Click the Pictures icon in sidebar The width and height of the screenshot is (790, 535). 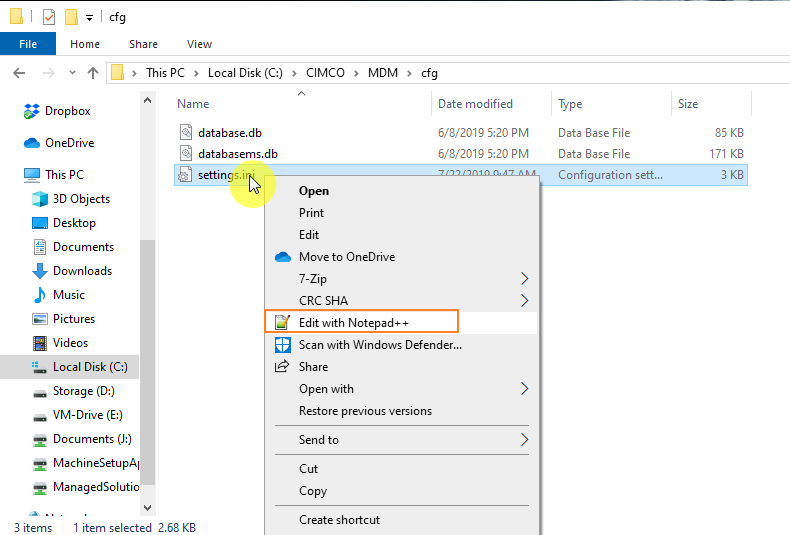(x=40, y=319)
